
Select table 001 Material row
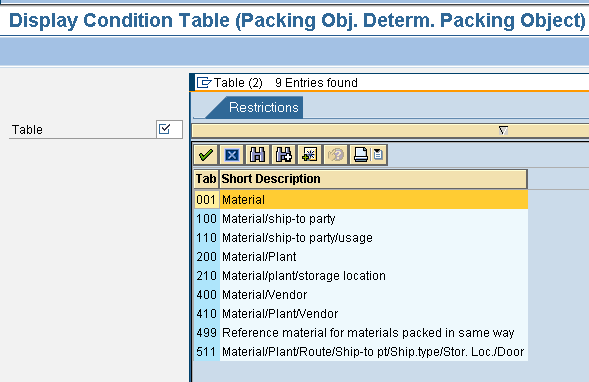361,199
